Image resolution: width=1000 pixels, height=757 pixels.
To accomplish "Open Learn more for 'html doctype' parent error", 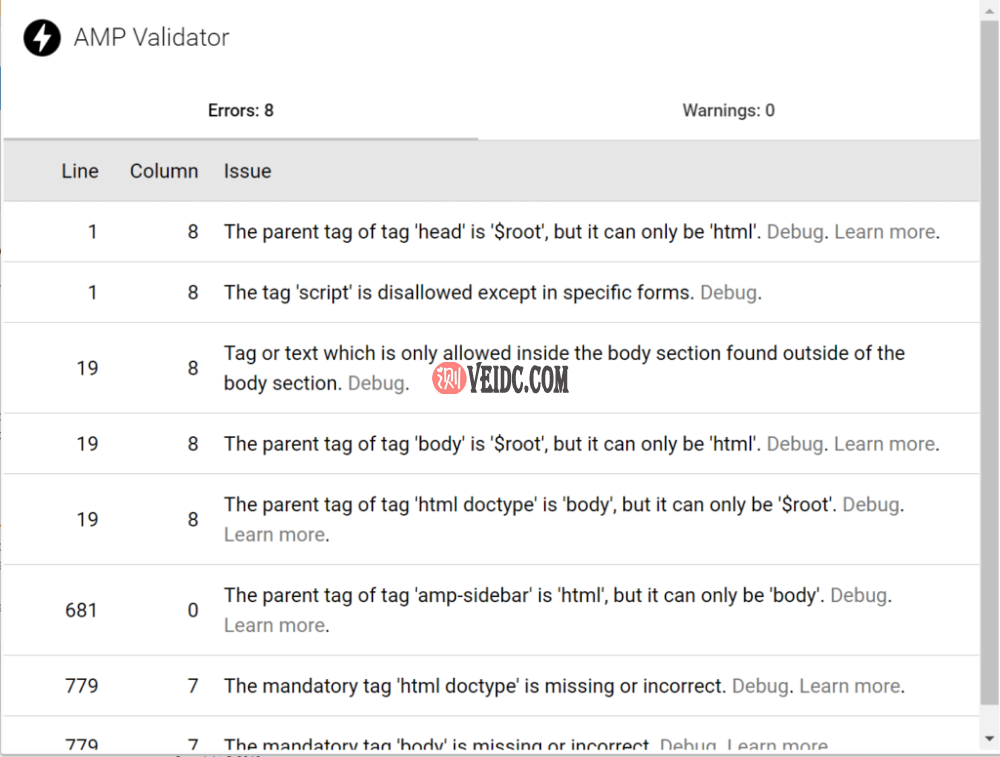I will (273, 535).
